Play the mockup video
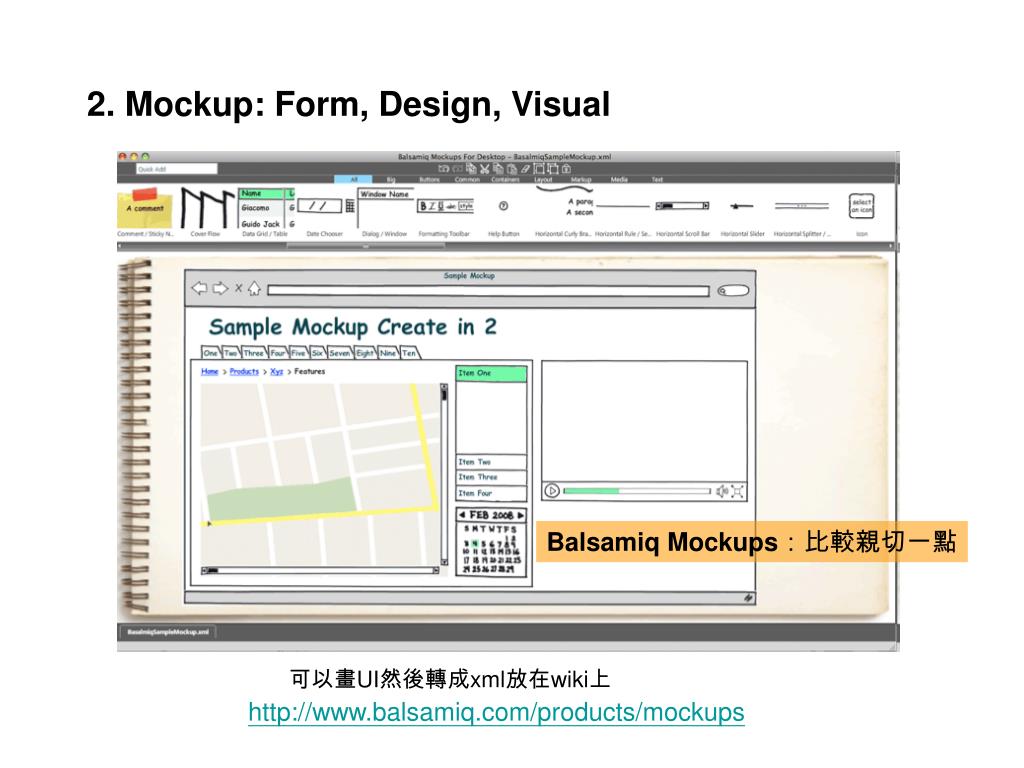This screenshot has height=768, width=1024. 552,490
